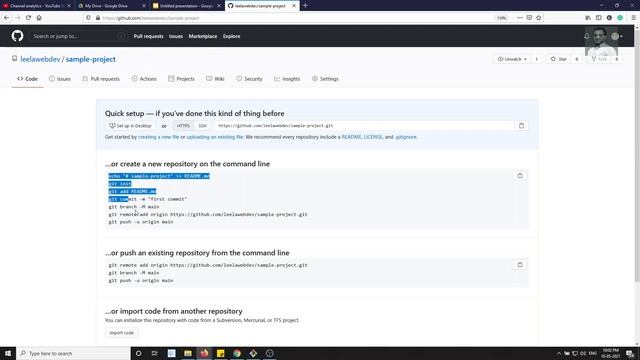Open Explore in top navigation
This screenshot has height=360, width=640.
[x=231, y=36]
